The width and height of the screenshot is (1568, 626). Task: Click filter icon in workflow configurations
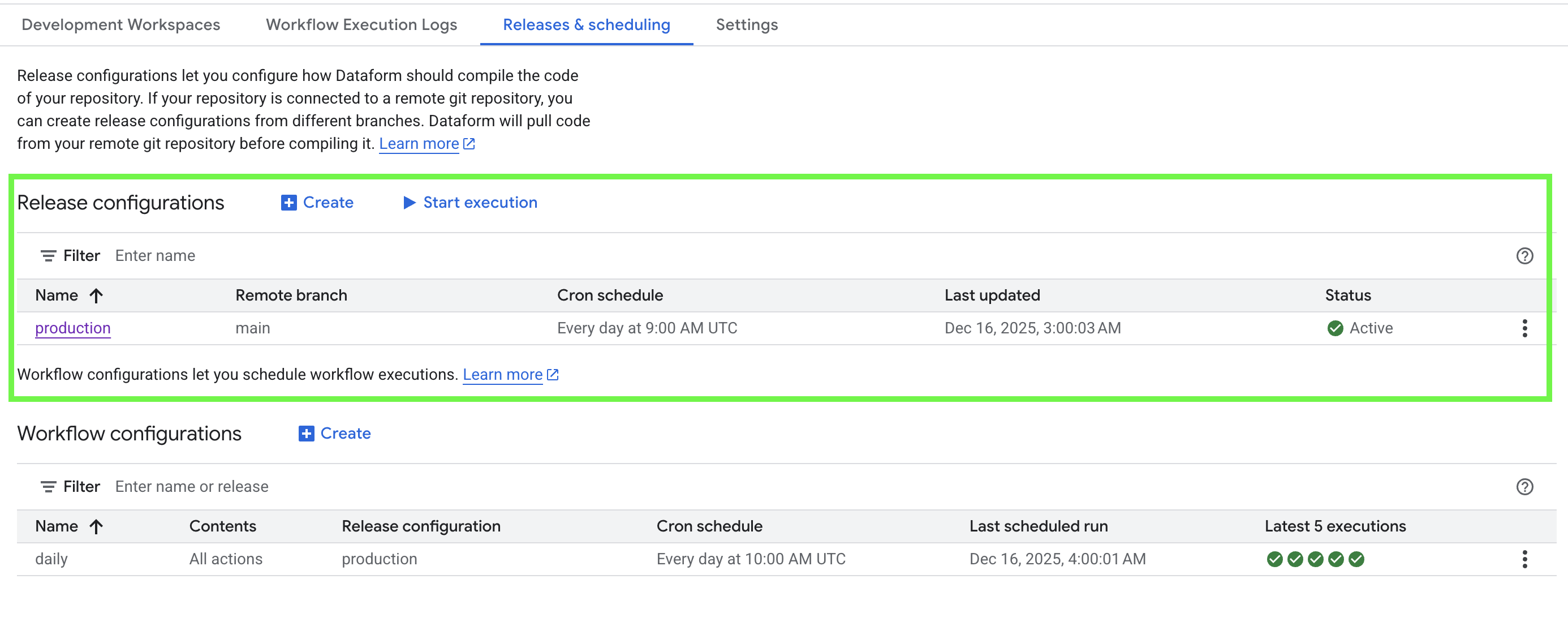[x=48, y=487]
